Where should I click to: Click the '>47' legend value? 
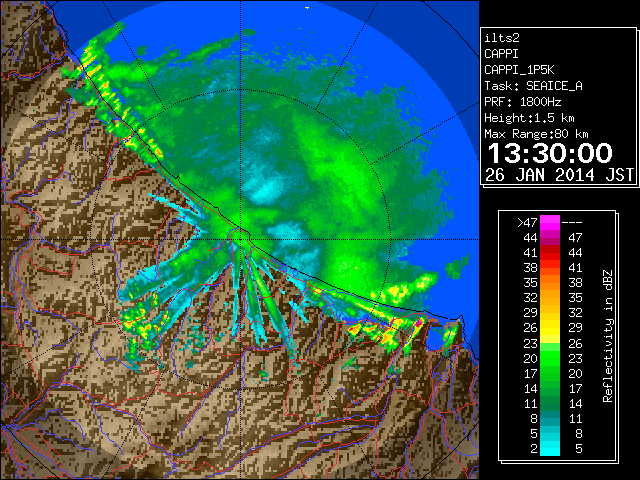point(527,222)
